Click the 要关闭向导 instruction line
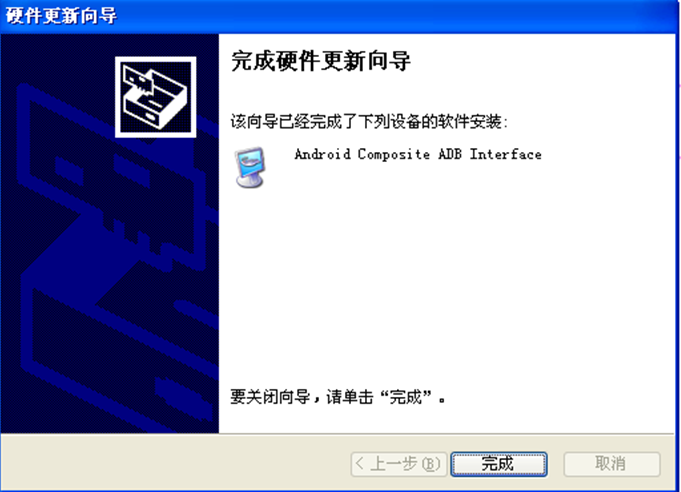681x492 pixels. click(338, 396)
